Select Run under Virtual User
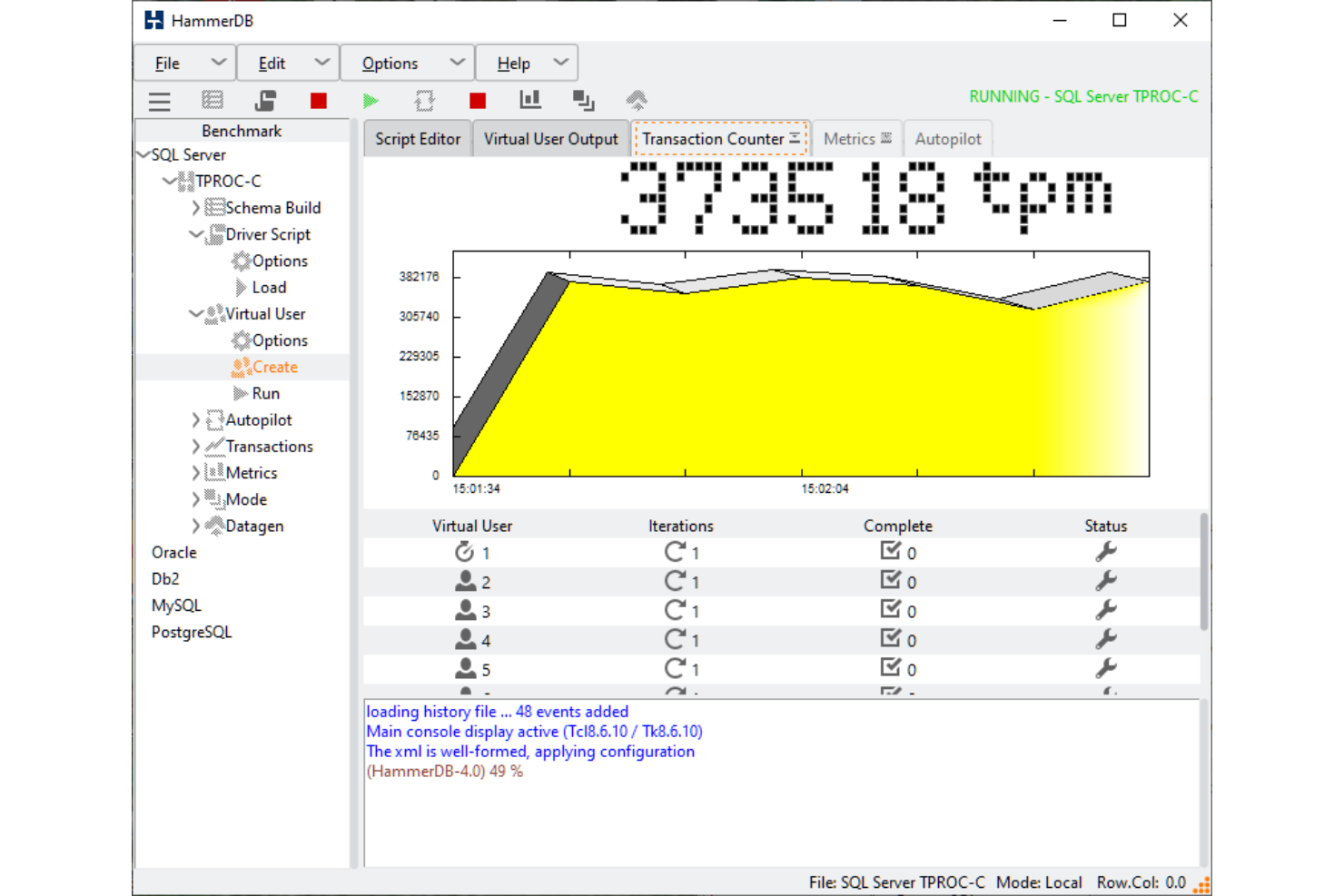Image resolution: width=1344 pixels, height=896 pixels. click(265, 393)
